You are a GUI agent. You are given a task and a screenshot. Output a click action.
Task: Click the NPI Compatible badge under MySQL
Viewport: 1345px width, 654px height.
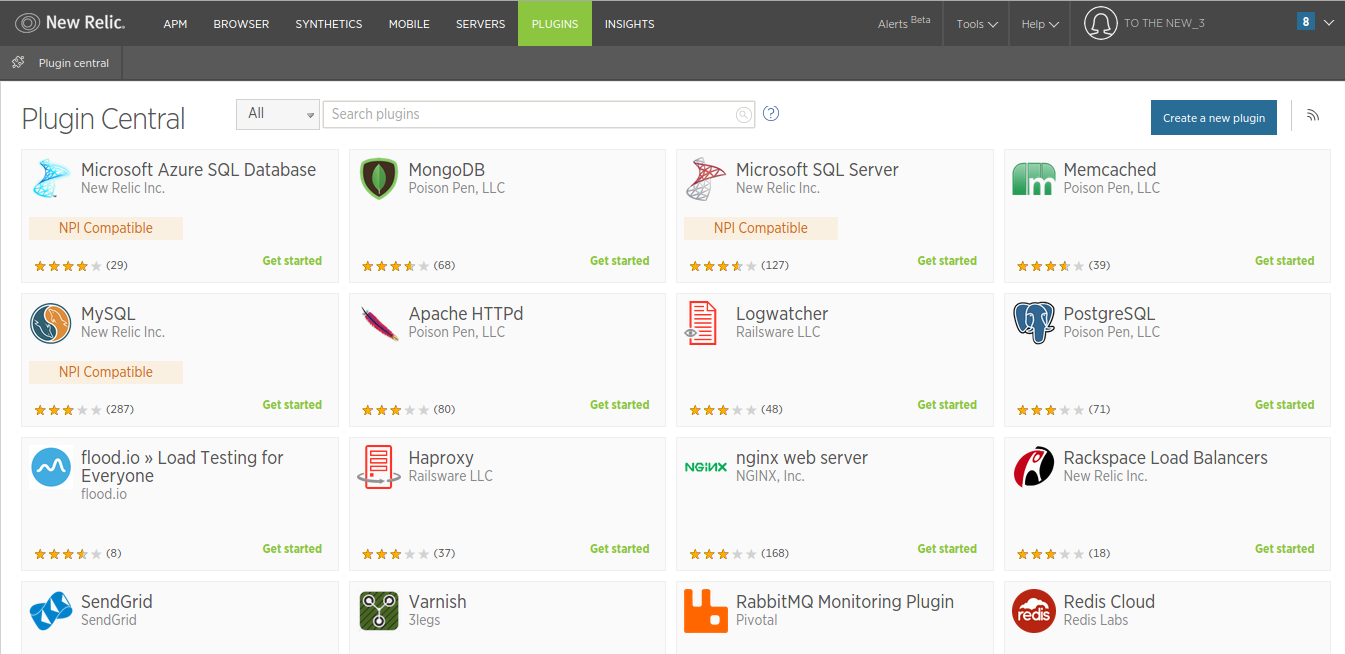(x=106, y=372)
